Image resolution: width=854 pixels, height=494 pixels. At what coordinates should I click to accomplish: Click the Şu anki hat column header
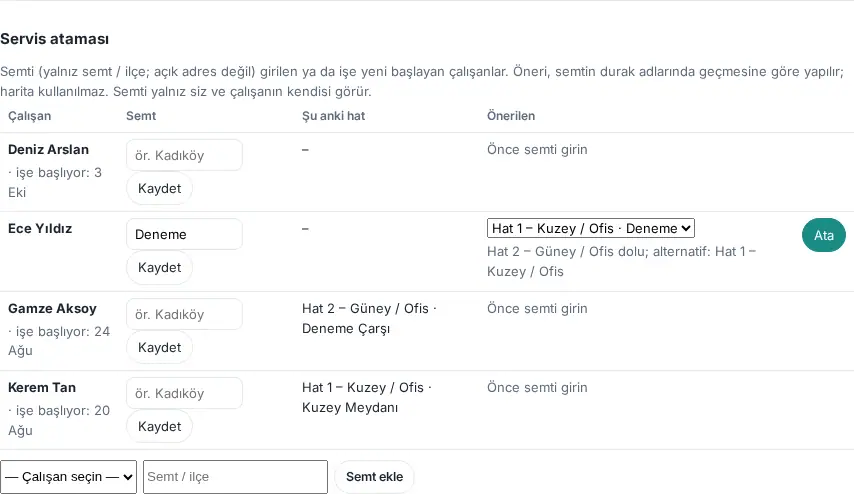click(333, 116)
